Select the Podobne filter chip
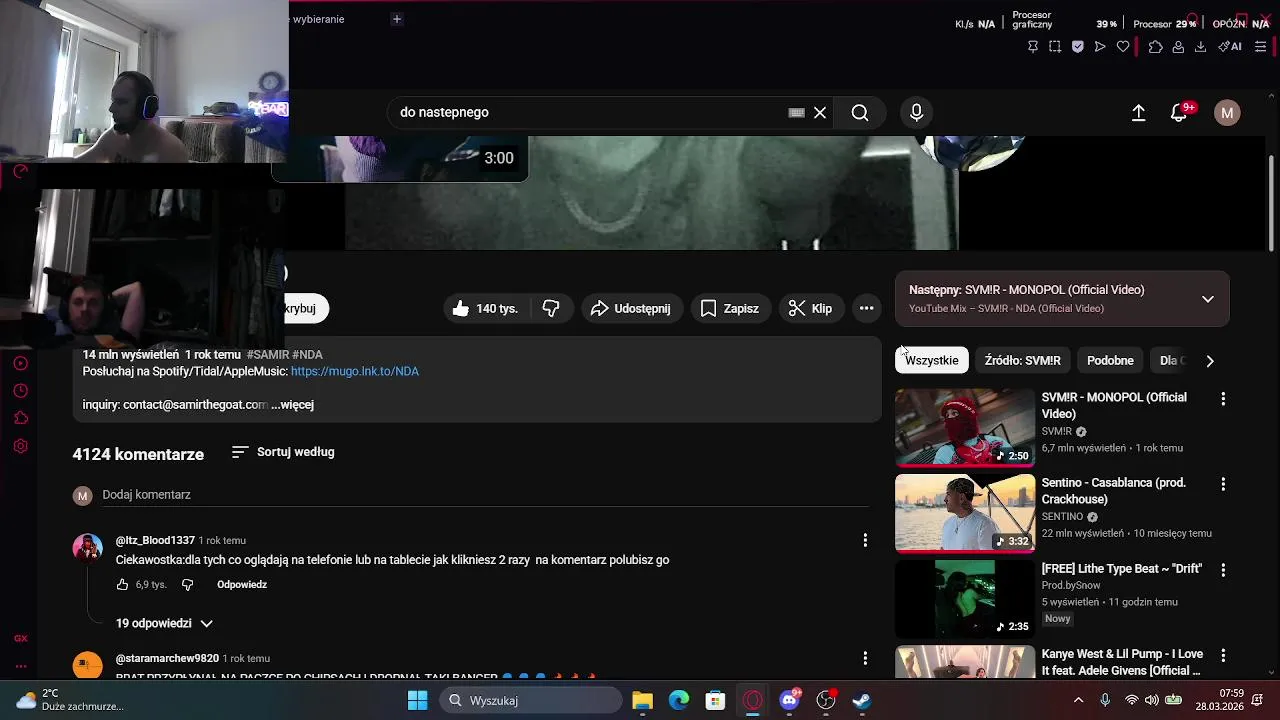This screenshot has height=720, width=1280. click(1110, 360)
